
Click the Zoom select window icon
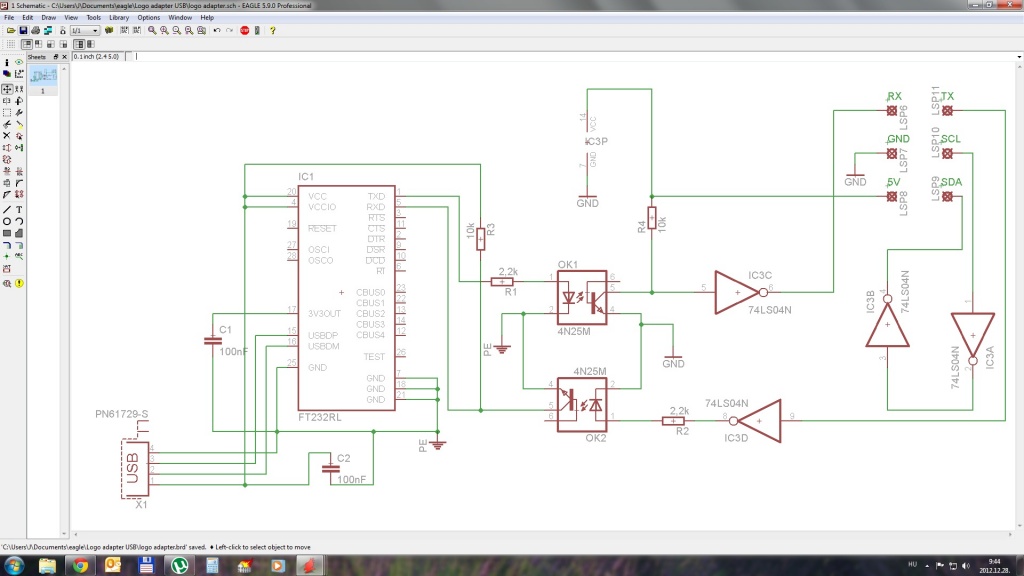click(x=201, y=31)
